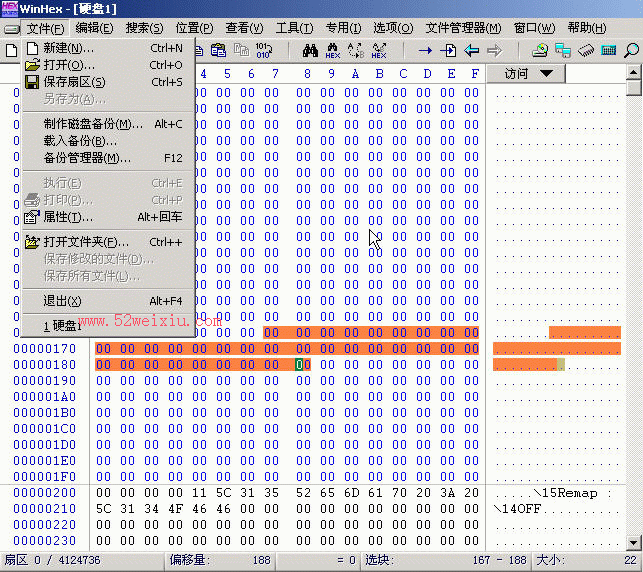
Task: Click the drive icon left of File menu
Action: pyautogui.click(x=11, y=29)
